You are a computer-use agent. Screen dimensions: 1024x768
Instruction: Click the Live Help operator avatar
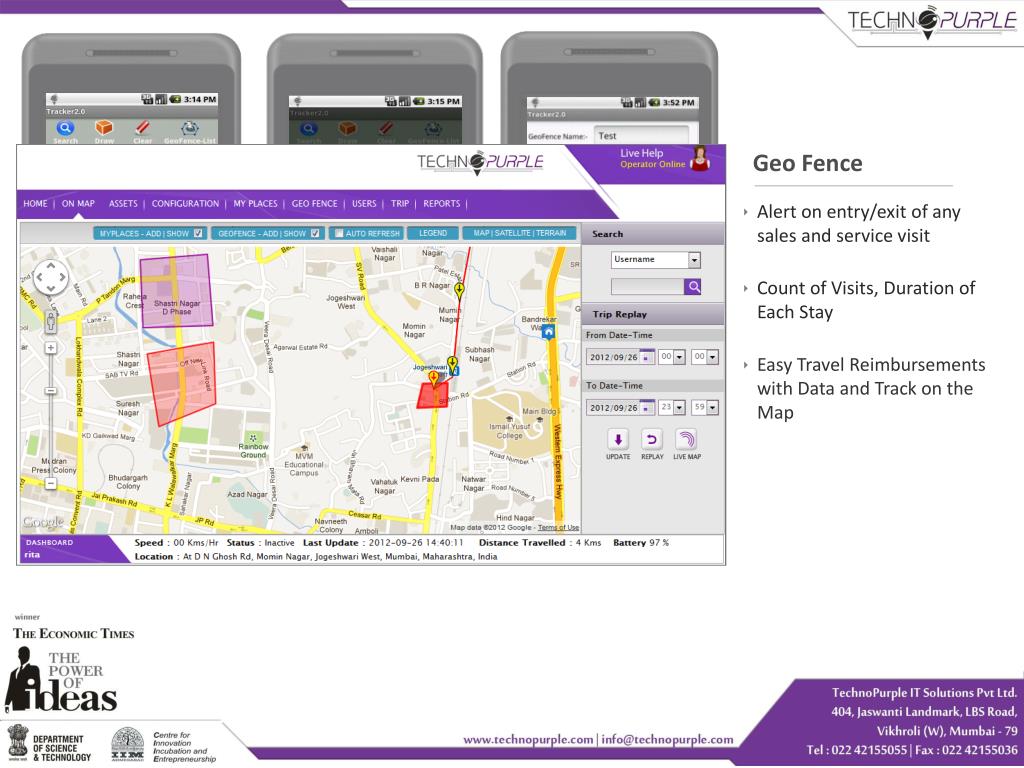(700, 159)
